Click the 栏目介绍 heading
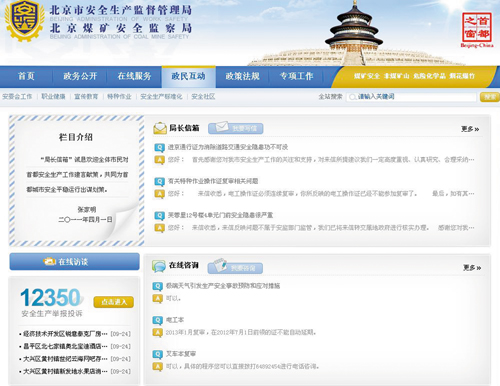This screenshot has width=500, height=386. [x=76, y=137]
